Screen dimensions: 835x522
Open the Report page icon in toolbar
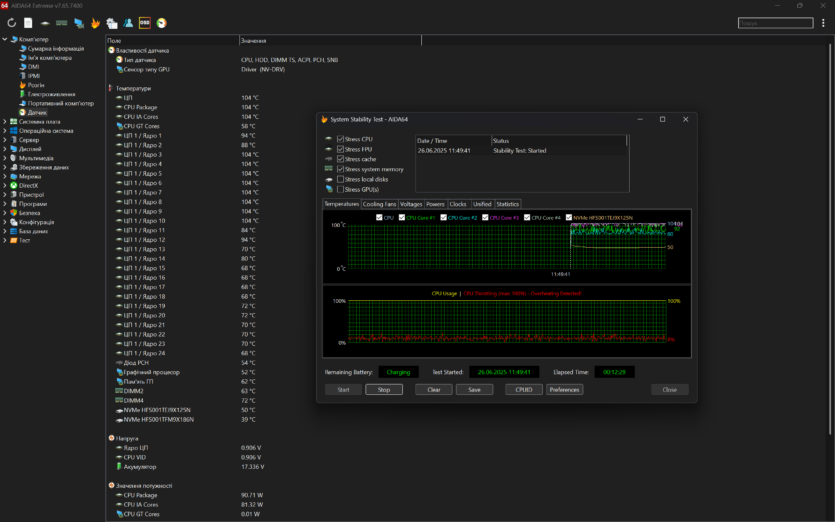point(28,23)
